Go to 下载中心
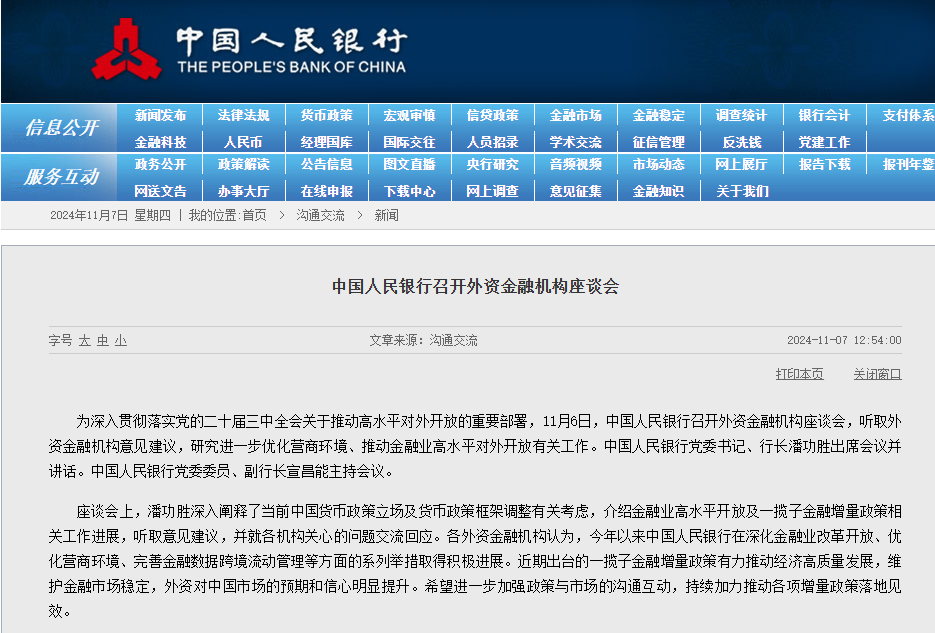This screenshot has height=633, width=935. [x=406, y=189]
